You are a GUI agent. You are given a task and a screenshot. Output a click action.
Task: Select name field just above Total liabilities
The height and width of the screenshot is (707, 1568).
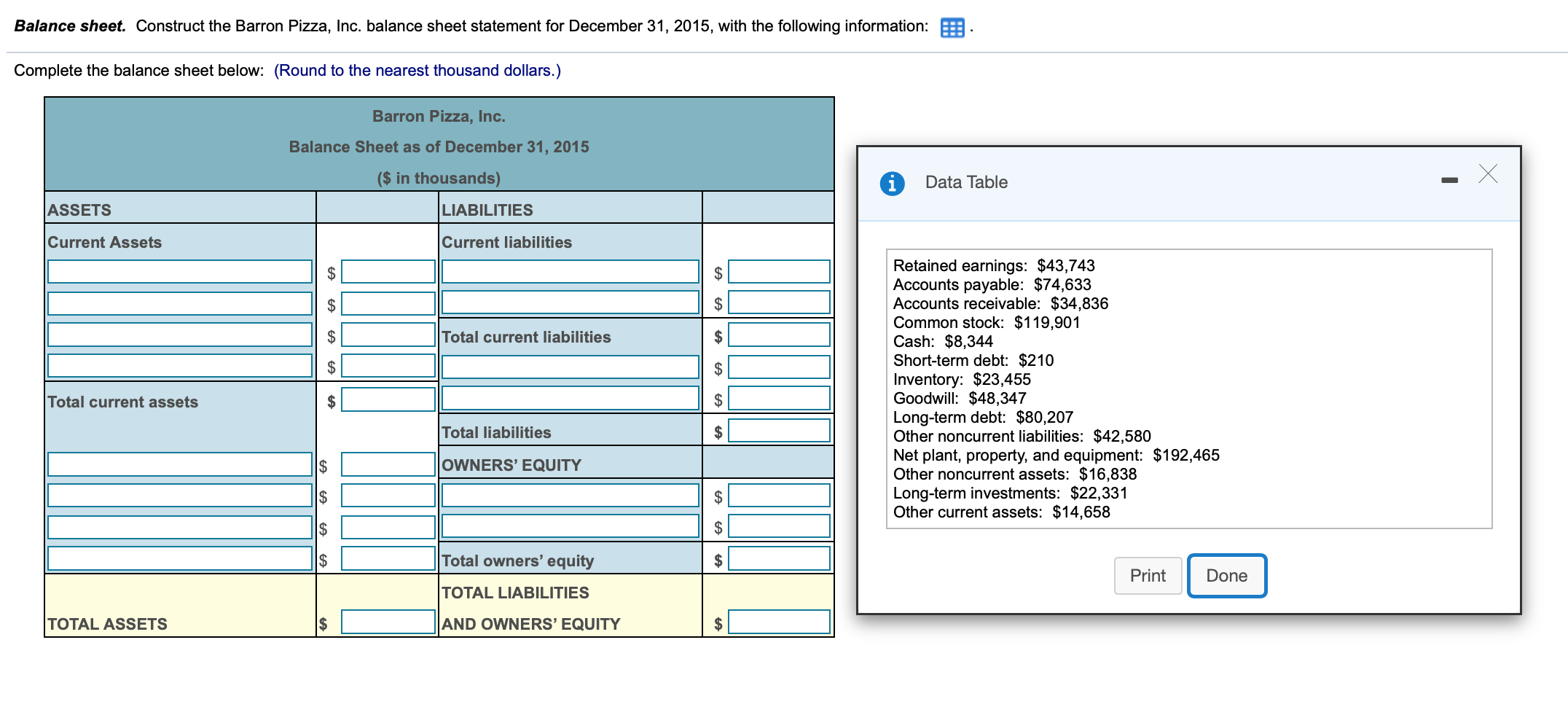[x=571, y=398]
